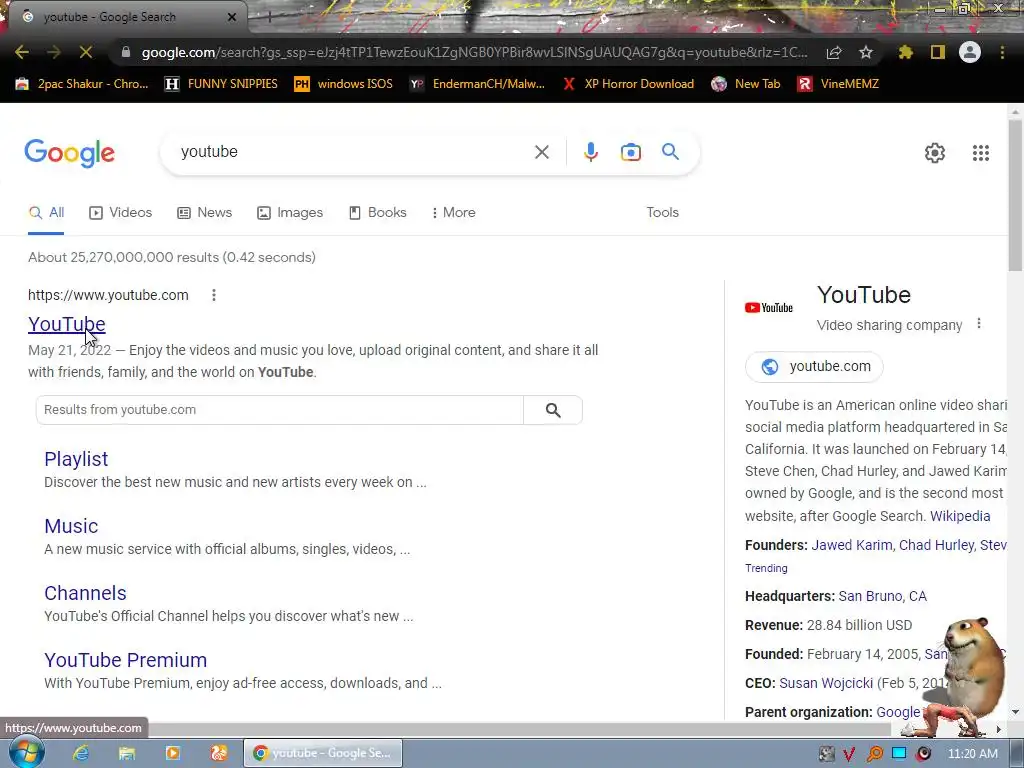
Task: Launch Internet Explorer from the taskbar
Action: pyautogui.click(x=81, y=753)
